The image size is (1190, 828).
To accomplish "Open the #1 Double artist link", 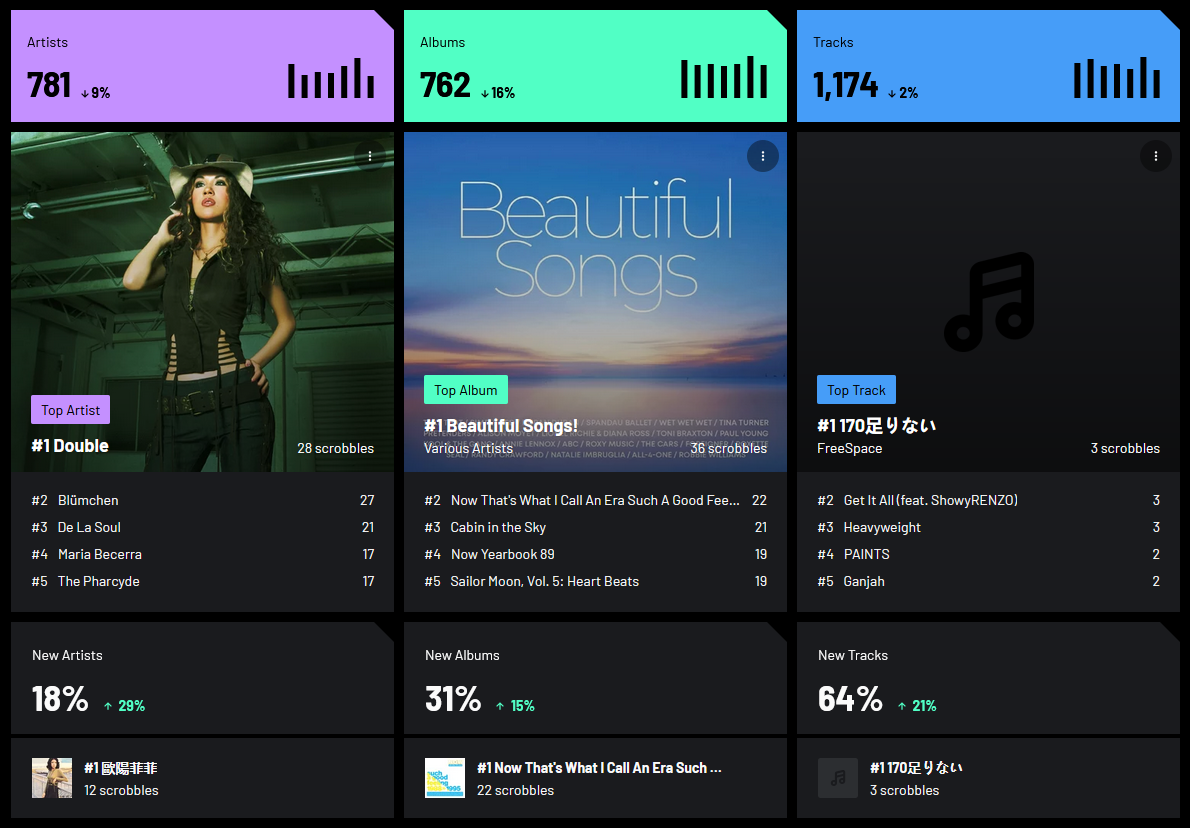I will [70, 446].
